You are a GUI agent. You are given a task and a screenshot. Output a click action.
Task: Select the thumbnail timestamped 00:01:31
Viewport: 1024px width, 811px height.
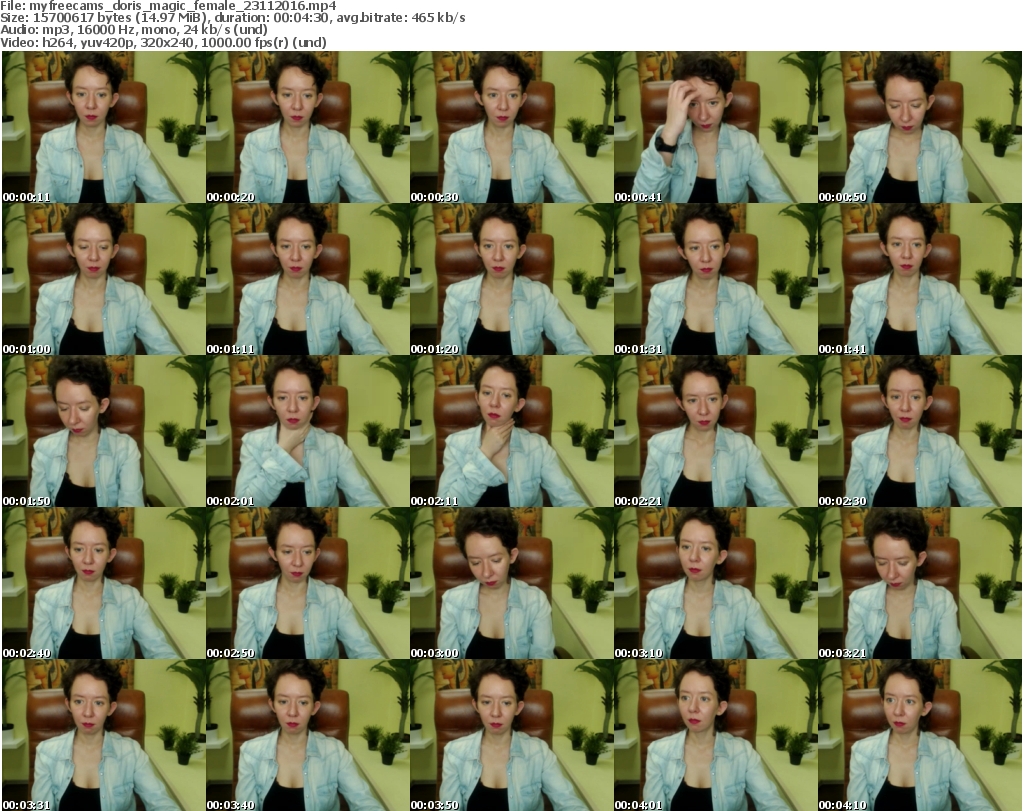click(715, 279)
